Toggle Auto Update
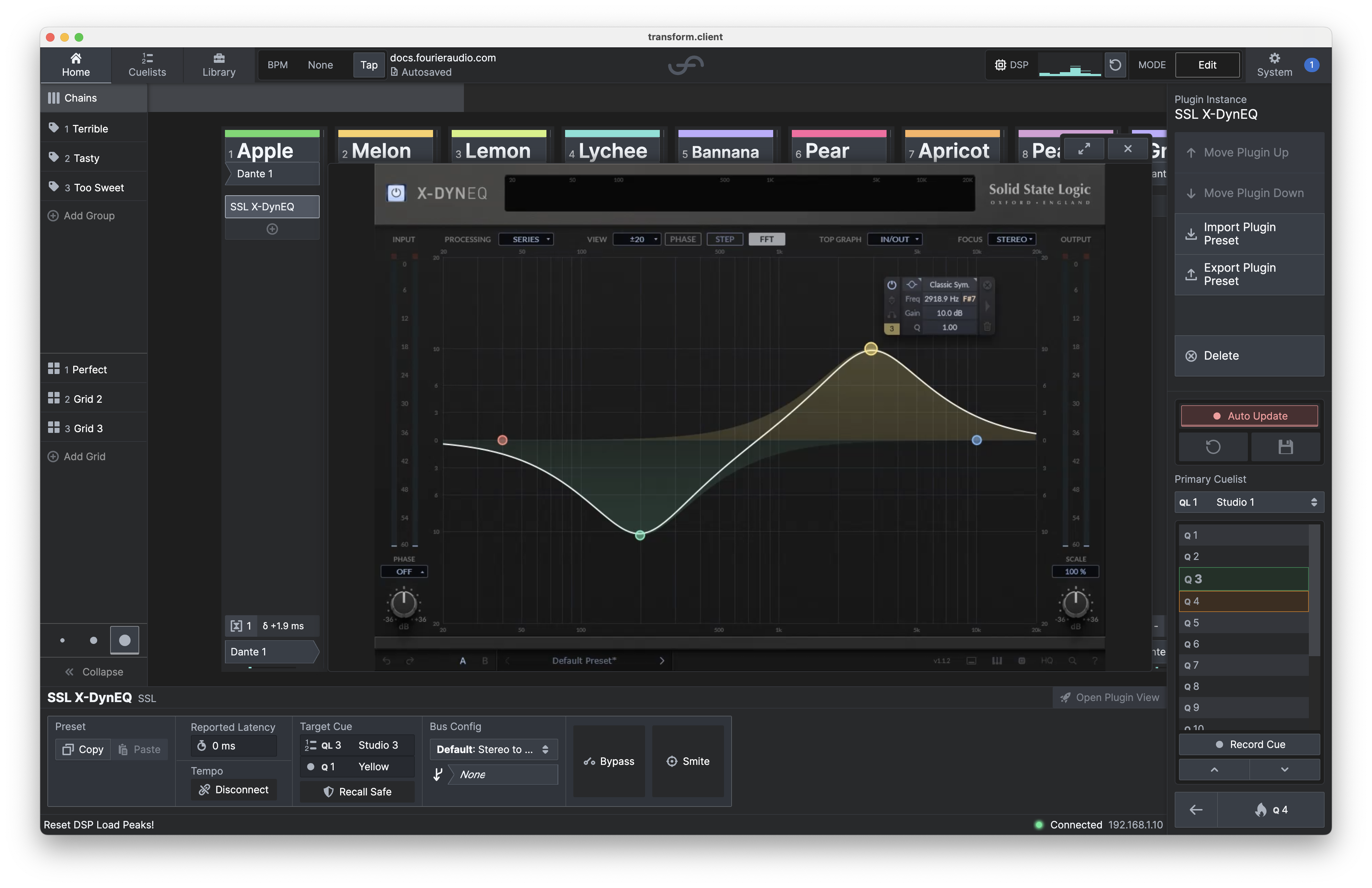This screenshot has height=888, width=1372. (1249, 416)
